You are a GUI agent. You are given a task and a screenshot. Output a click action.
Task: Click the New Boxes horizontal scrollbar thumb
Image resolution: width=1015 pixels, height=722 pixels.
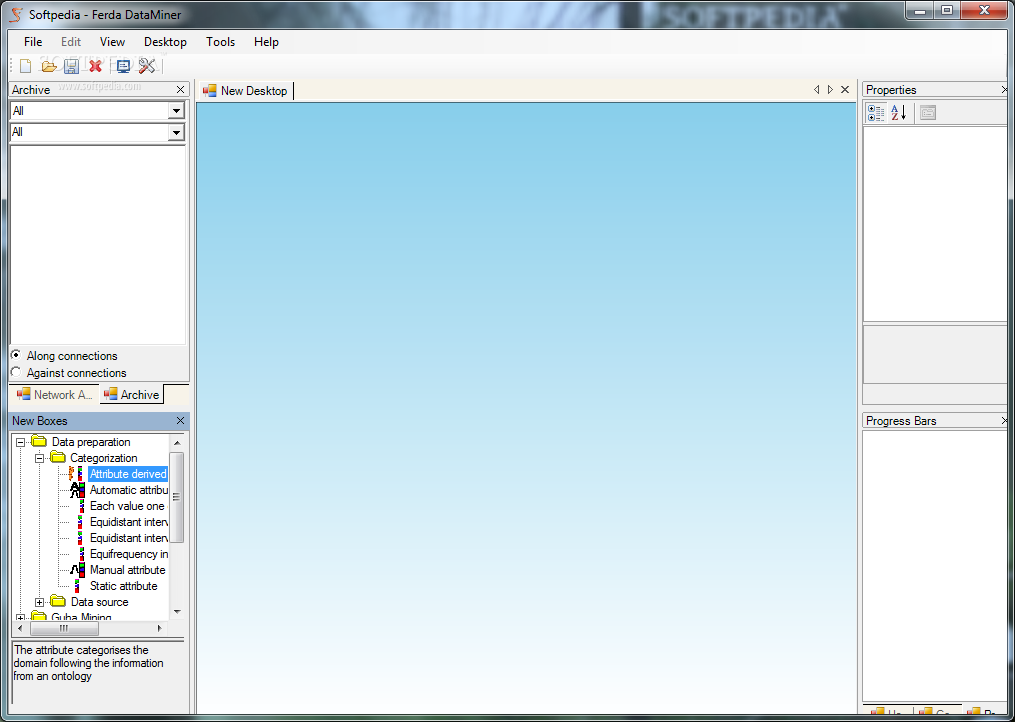click(x=64, y=628)
